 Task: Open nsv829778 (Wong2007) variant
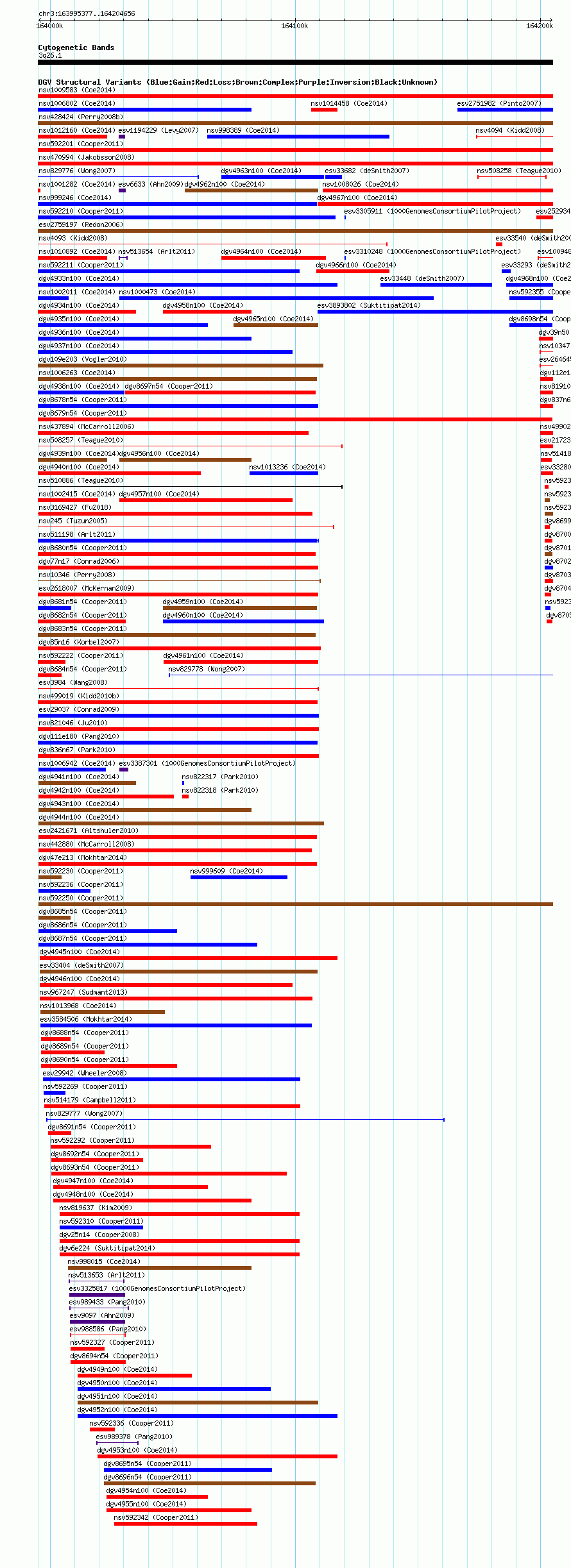point(207,669)
